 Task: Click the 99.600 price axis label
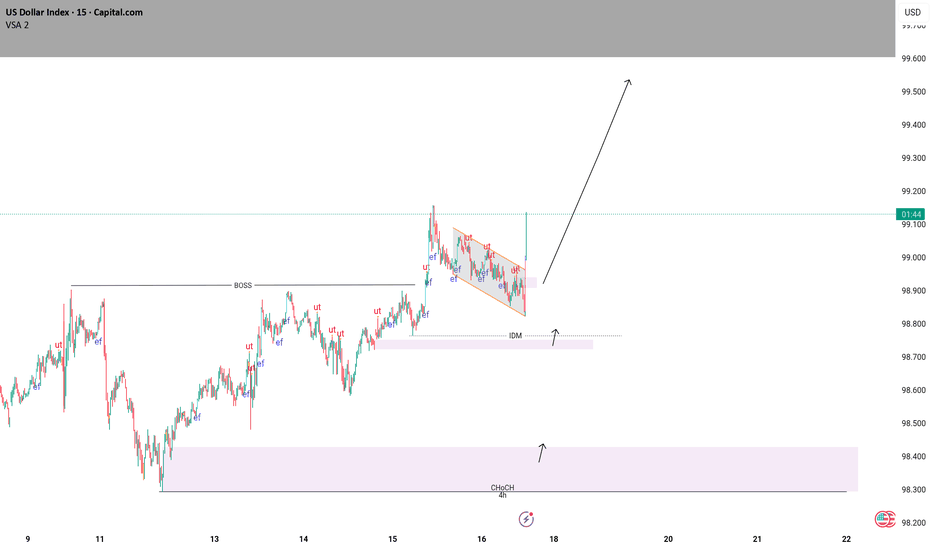pos(914,58)
